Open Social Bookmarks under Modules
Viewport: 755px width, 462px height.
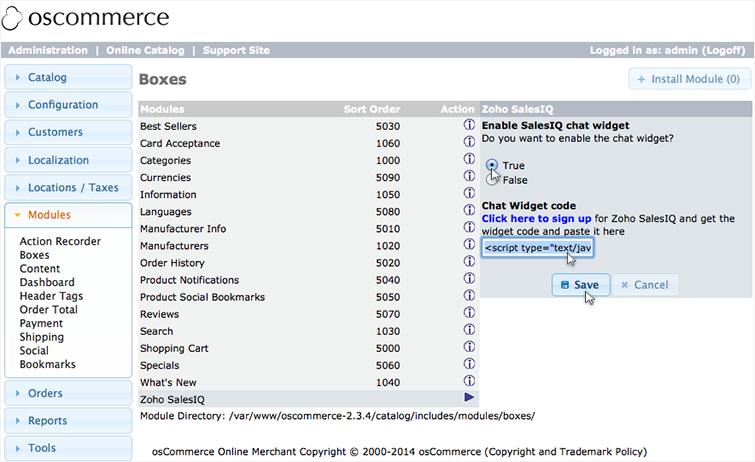47,357
